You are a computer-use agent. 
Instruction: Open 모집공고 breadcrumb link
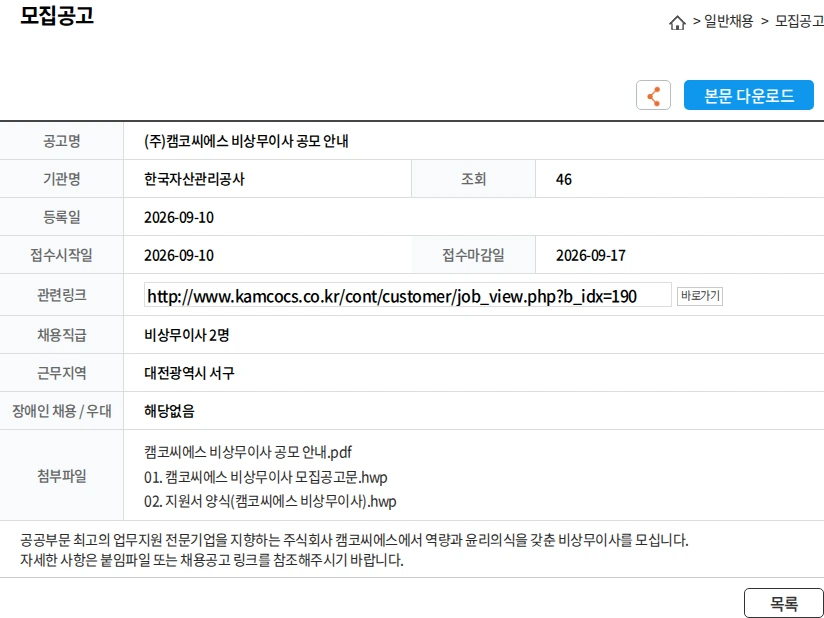coord(799,22)
